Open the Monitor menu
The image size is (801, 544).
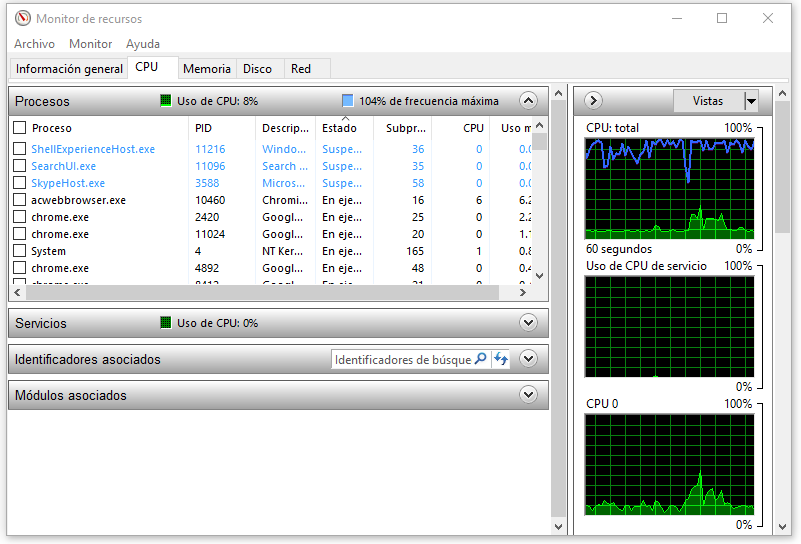[90, 44]
